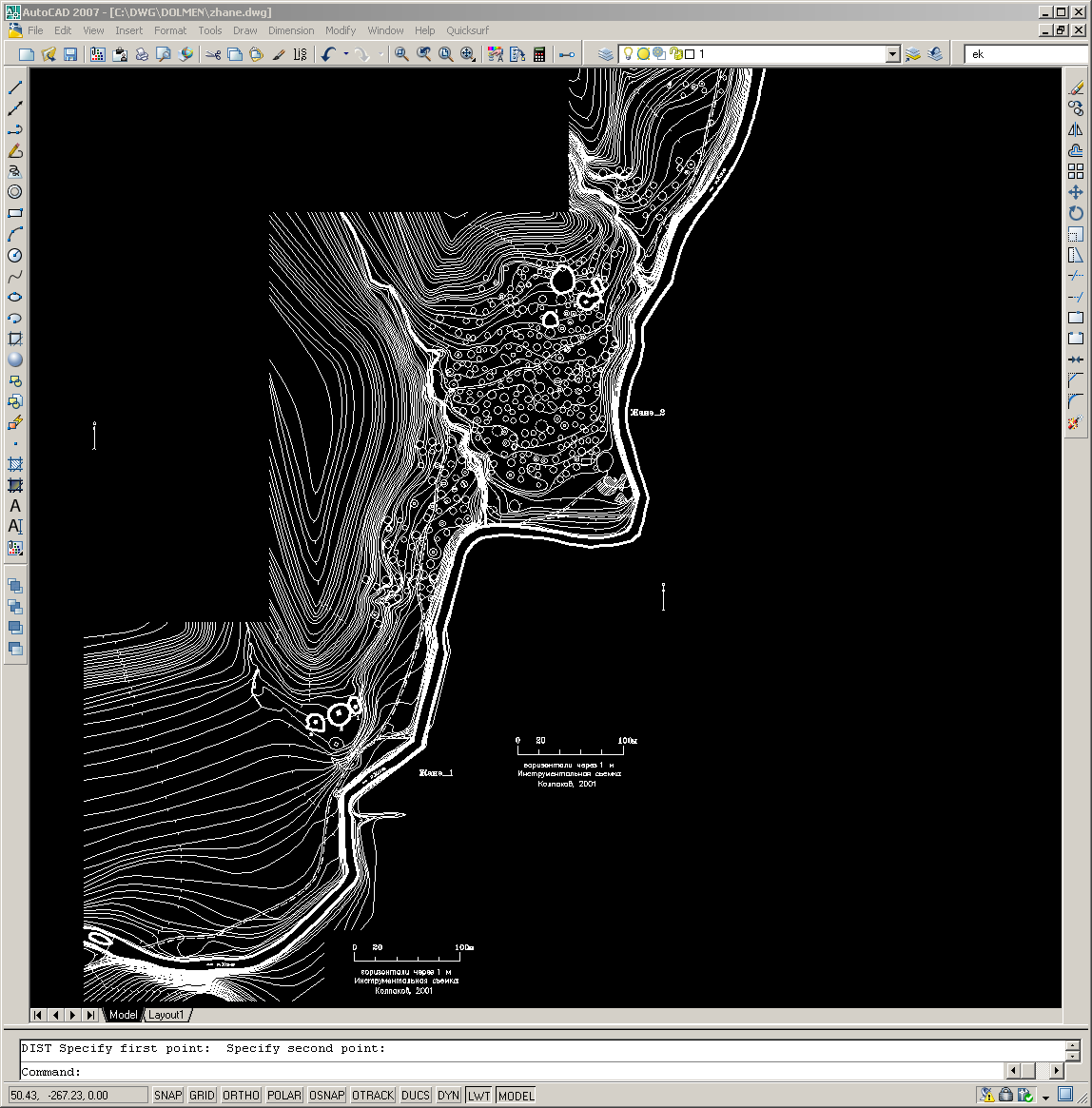Choose the Rotate modify tool
This screenshot has width=1092, height=1108.
(x=1076, y=213)
